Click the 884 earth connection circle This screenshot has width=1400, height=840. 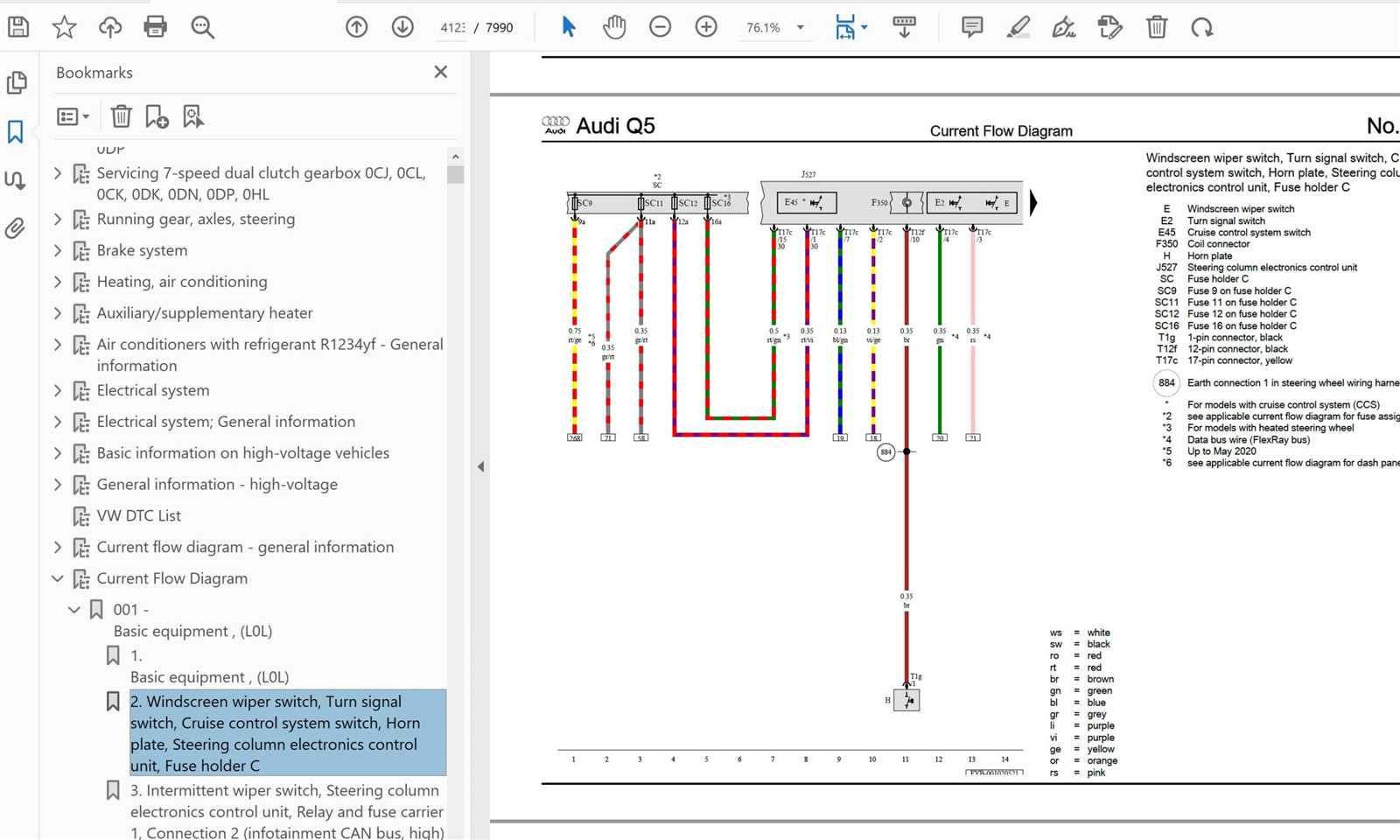885,452
